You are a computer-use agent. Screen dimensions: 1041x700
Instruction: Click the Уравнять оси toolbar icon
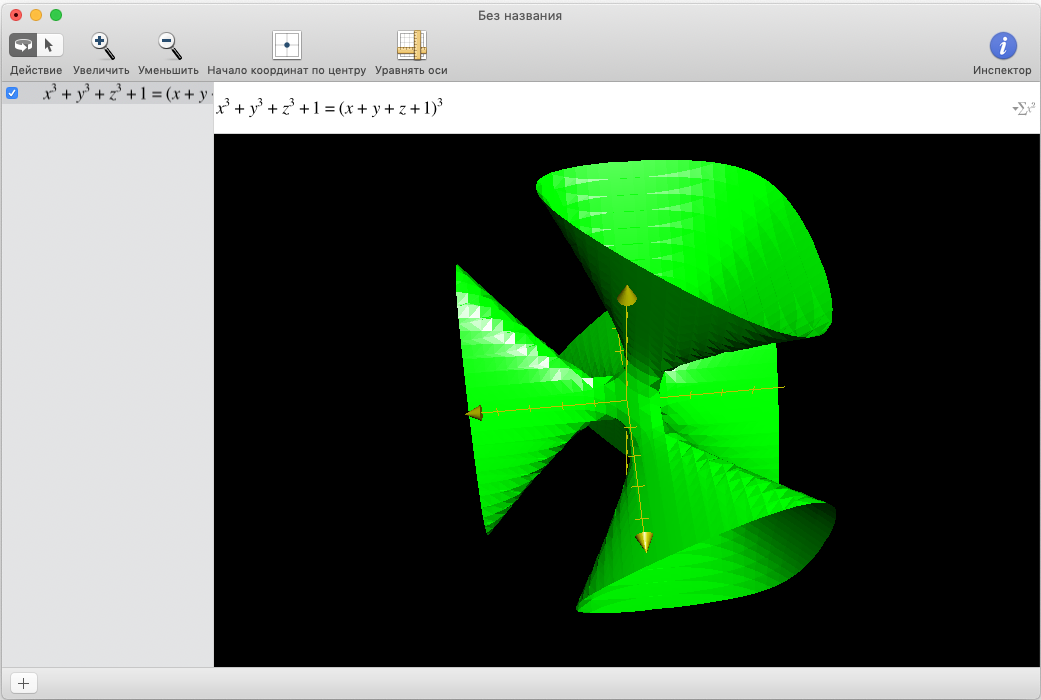[x=411, y=45]
